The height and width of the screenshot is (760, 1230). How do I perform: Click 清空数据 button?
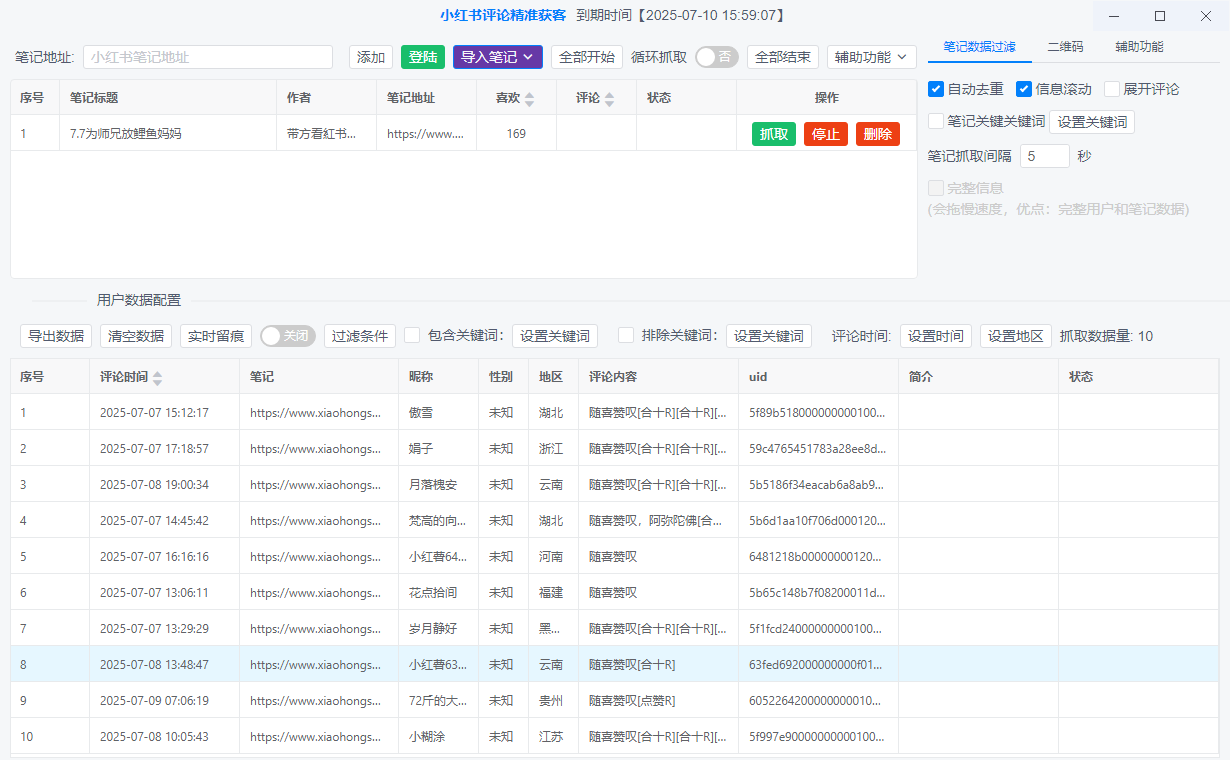(136, 336)
